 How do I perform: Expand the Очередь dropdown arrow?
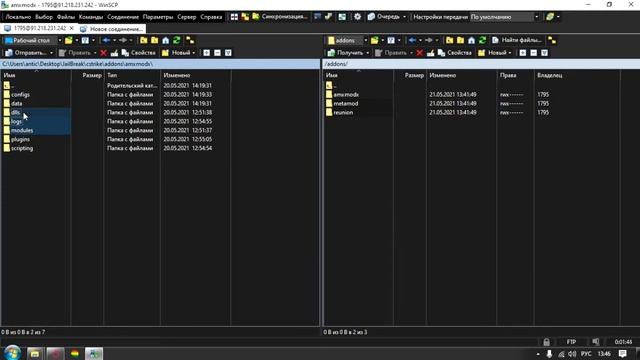(x=404, y=17)
